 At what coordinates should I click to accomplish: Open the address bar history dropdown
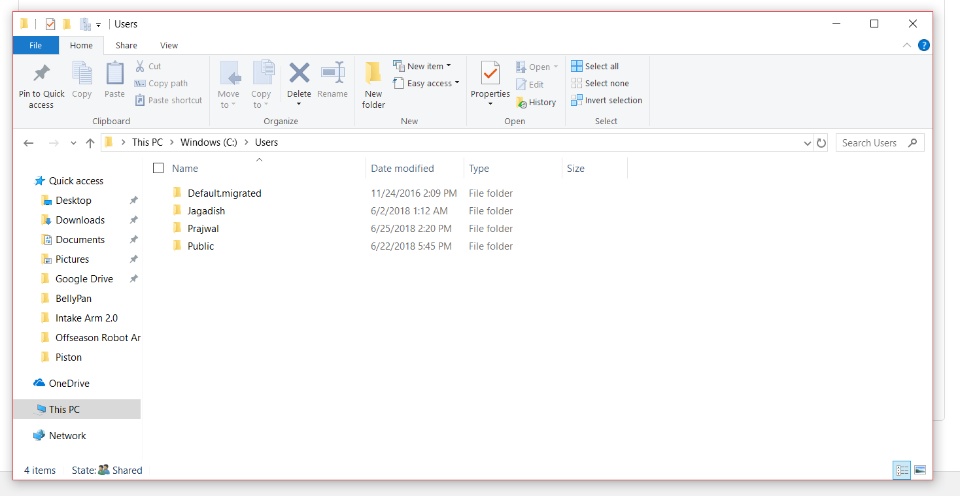coord(807,143)
